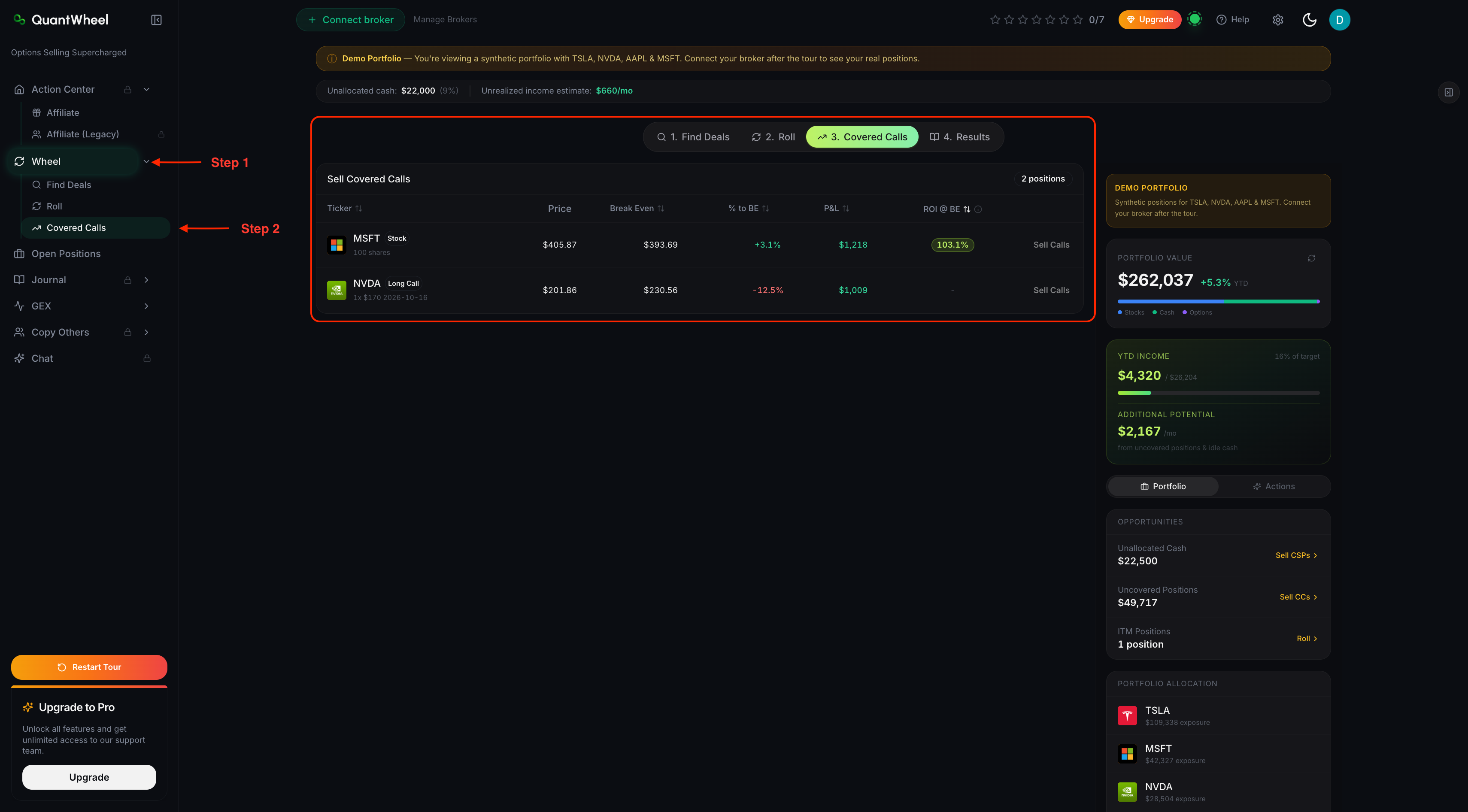Click the Journal book icon
Screen dimensions: 1468x812
coord(19,280)
